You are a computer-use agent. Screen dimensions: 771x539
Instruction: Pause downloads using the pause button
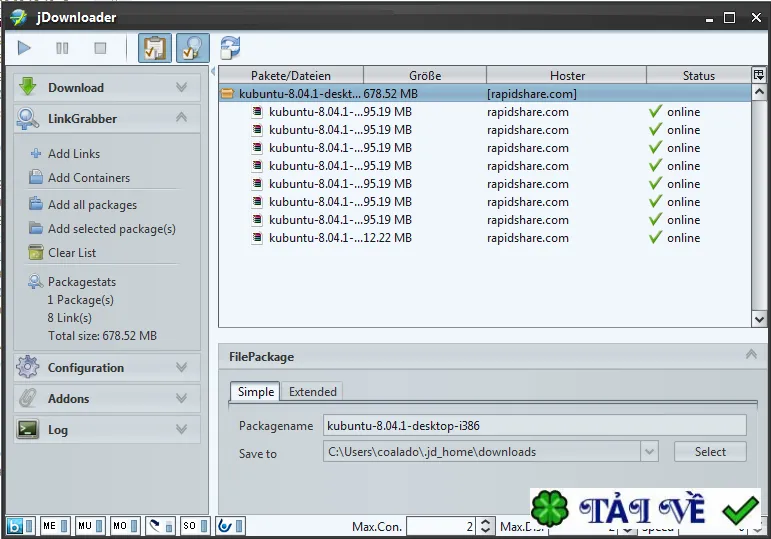coord(62,48)
